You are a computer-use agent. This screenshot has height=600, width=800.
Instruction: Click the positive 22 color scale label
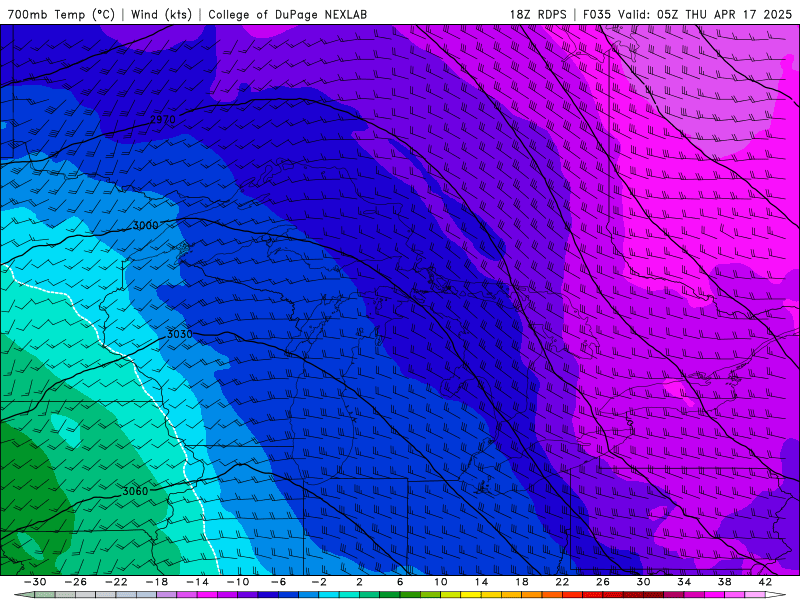(562, 582)
